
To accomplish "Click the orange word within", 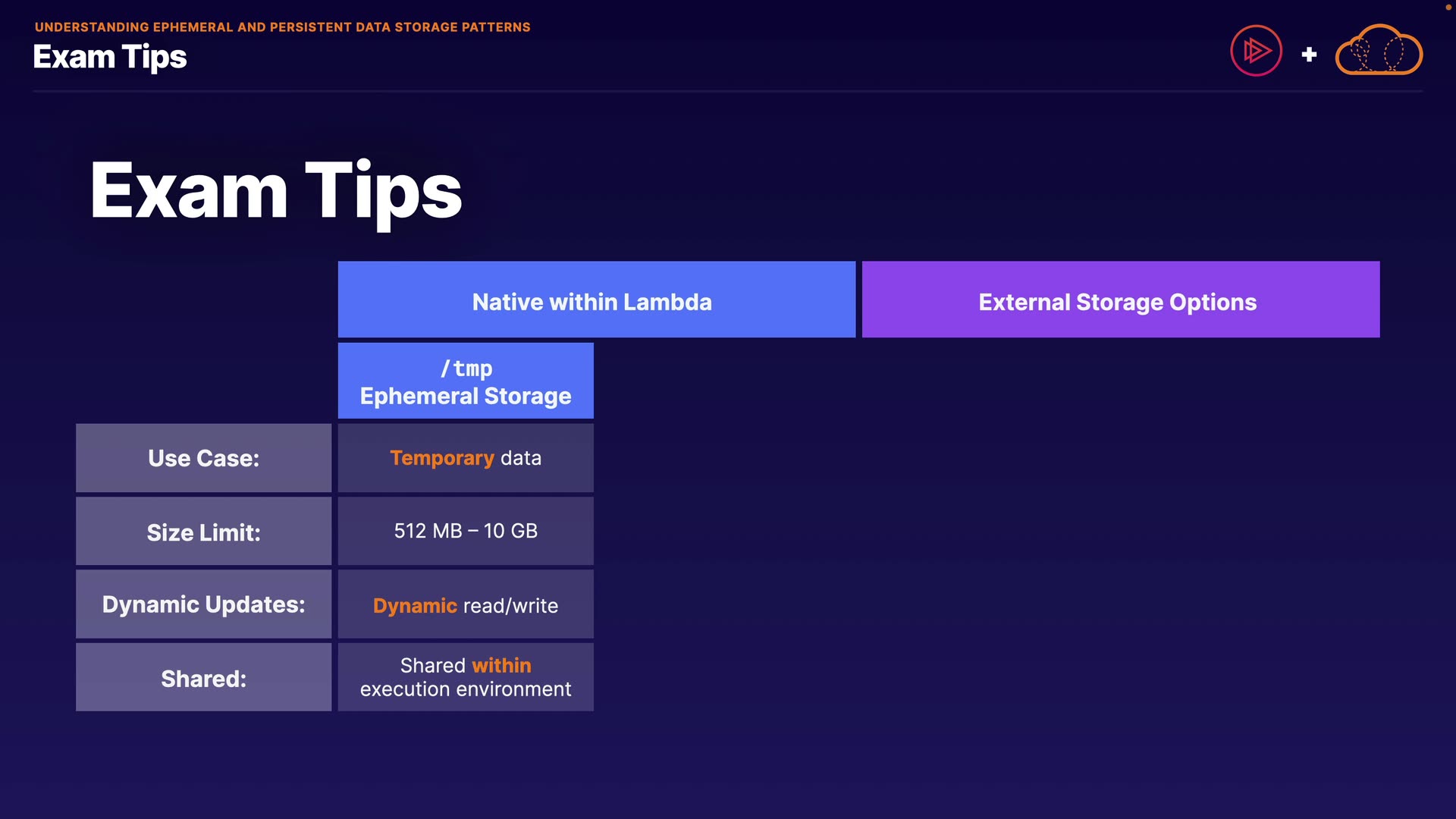I will (x=501, y=665).
